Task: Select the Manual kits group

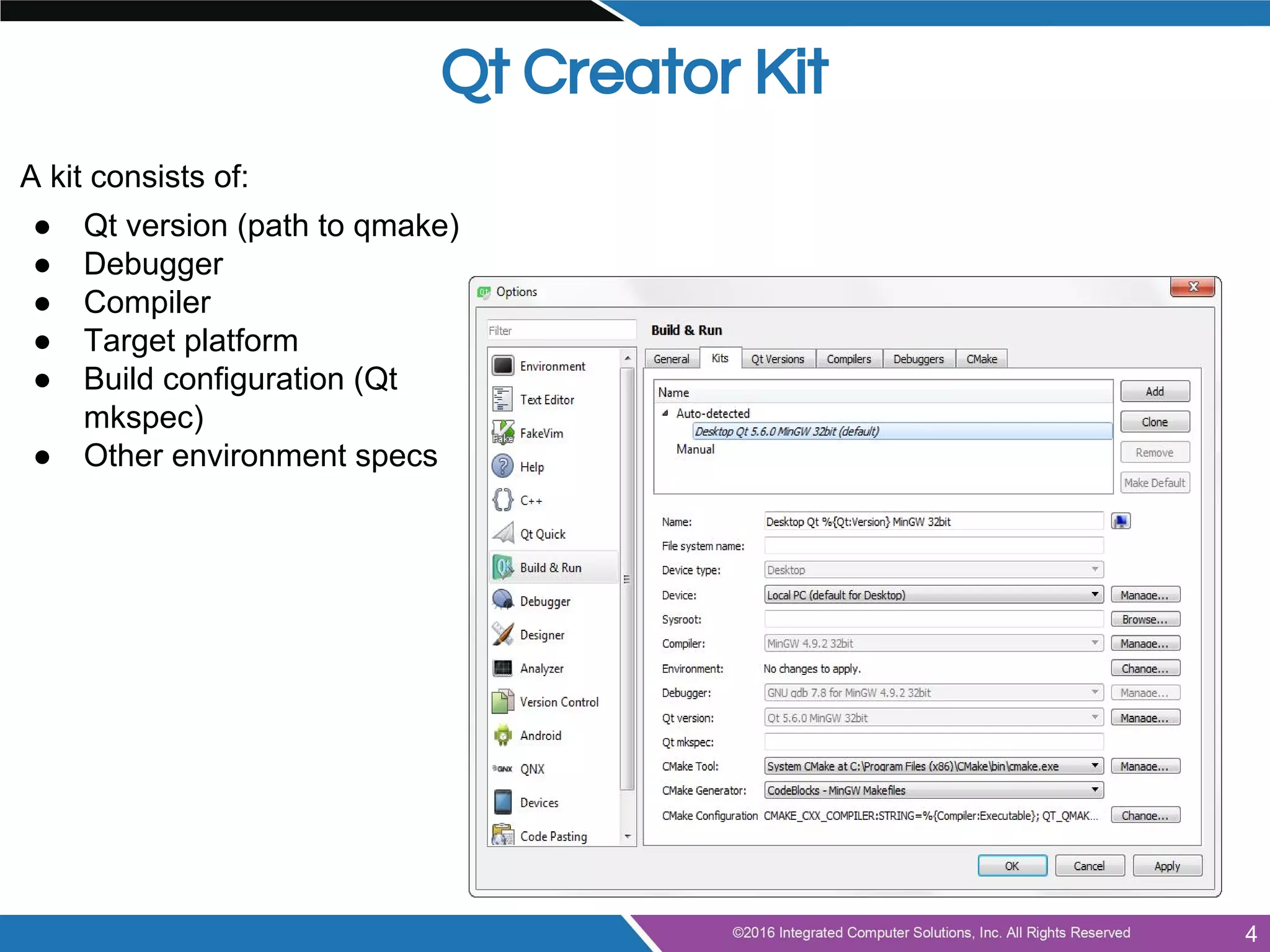Action: click(695, 449)
